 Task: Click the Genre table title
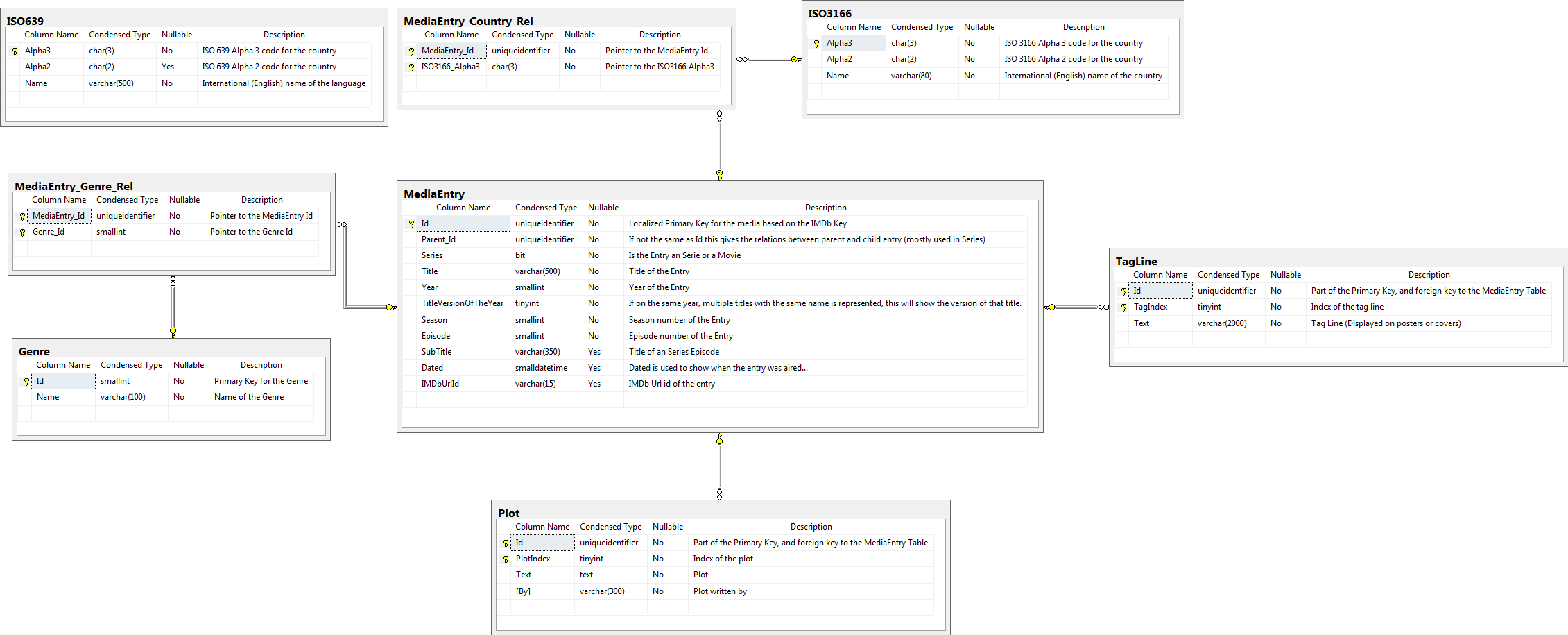[34, 352]
